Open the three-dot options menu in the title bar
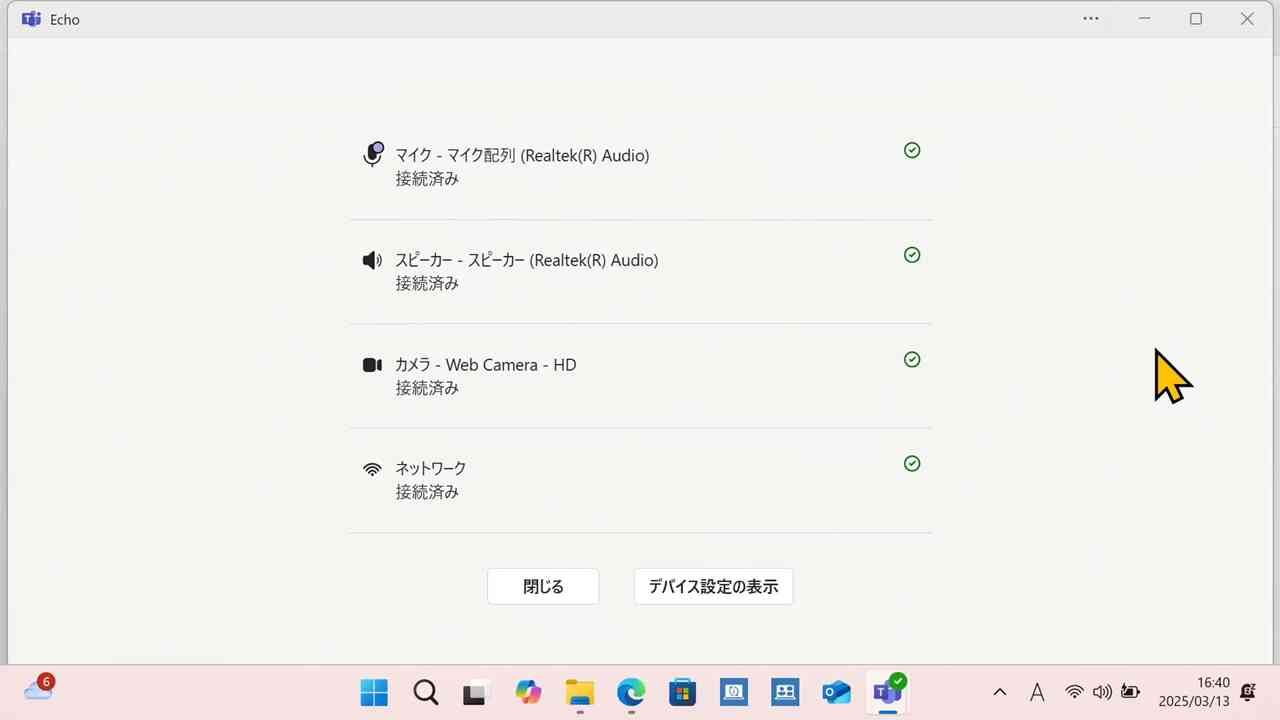This screenshot has width=1280, height=720. tap(1091, 19)
